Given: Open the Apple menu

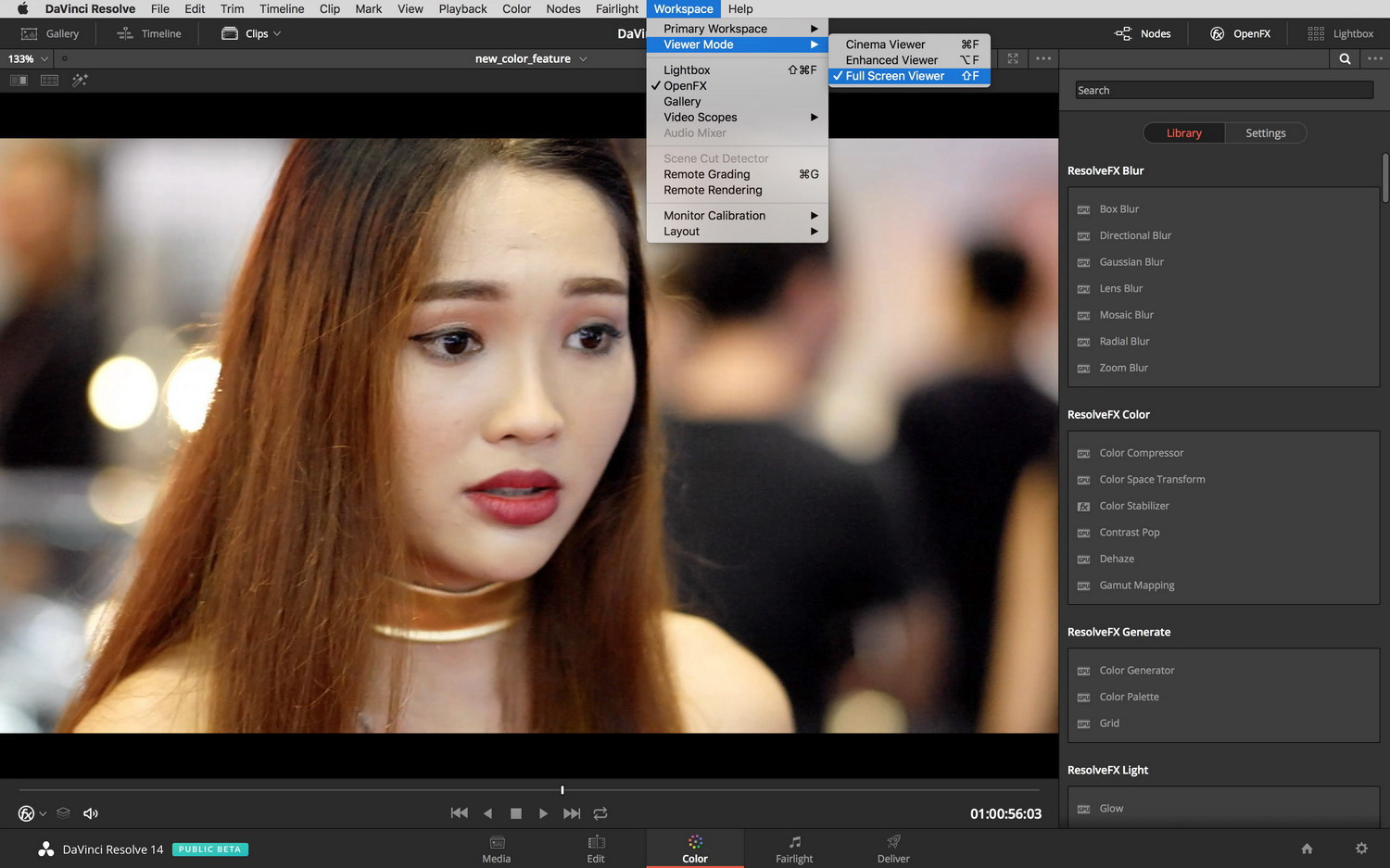Looking at the screenshot, I should (x=22, y=9).
